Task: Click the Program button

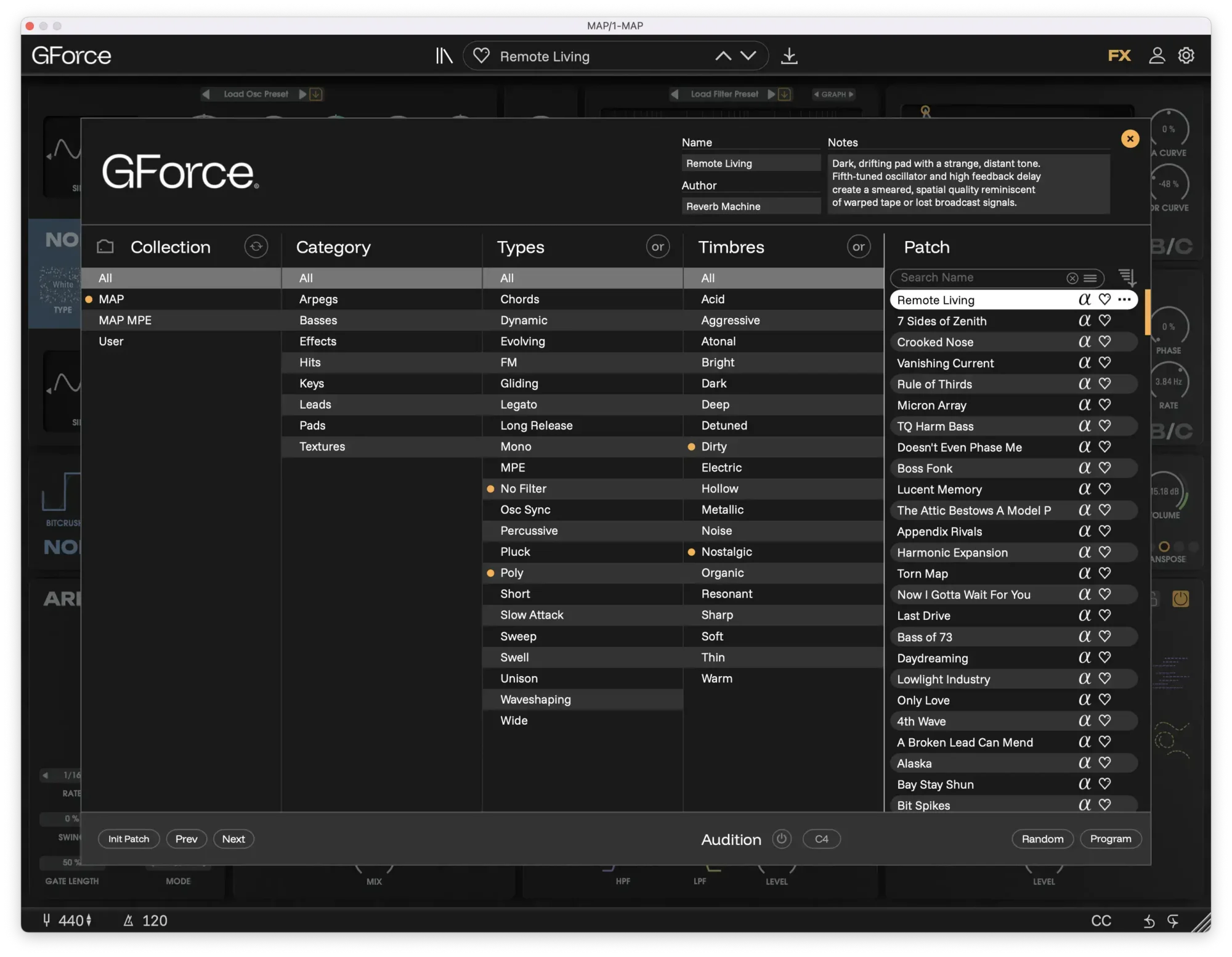Action: (x=1111, y=839)
